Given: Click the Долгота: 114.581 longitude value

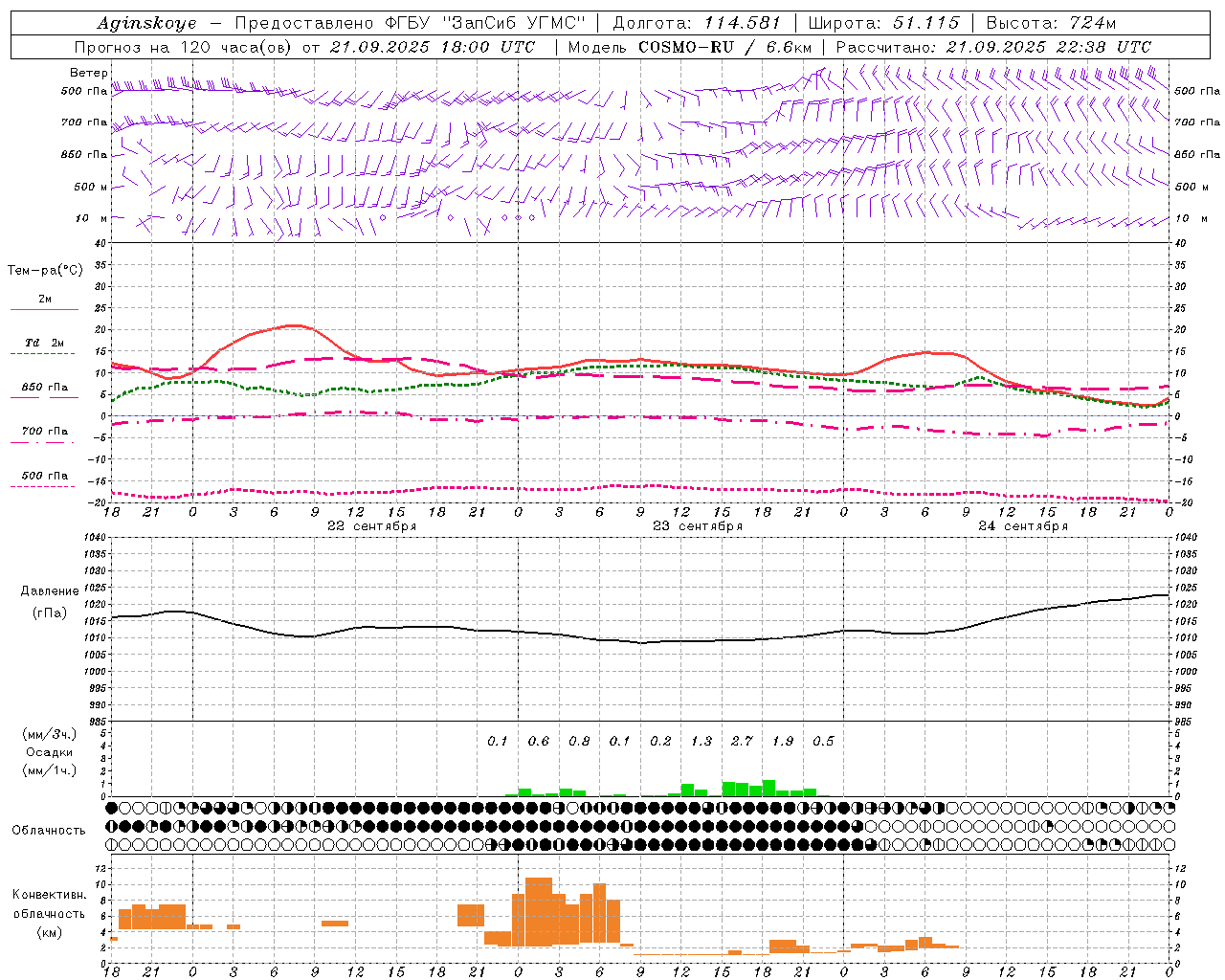Looking at the screenshot, I should coord(697,23).
